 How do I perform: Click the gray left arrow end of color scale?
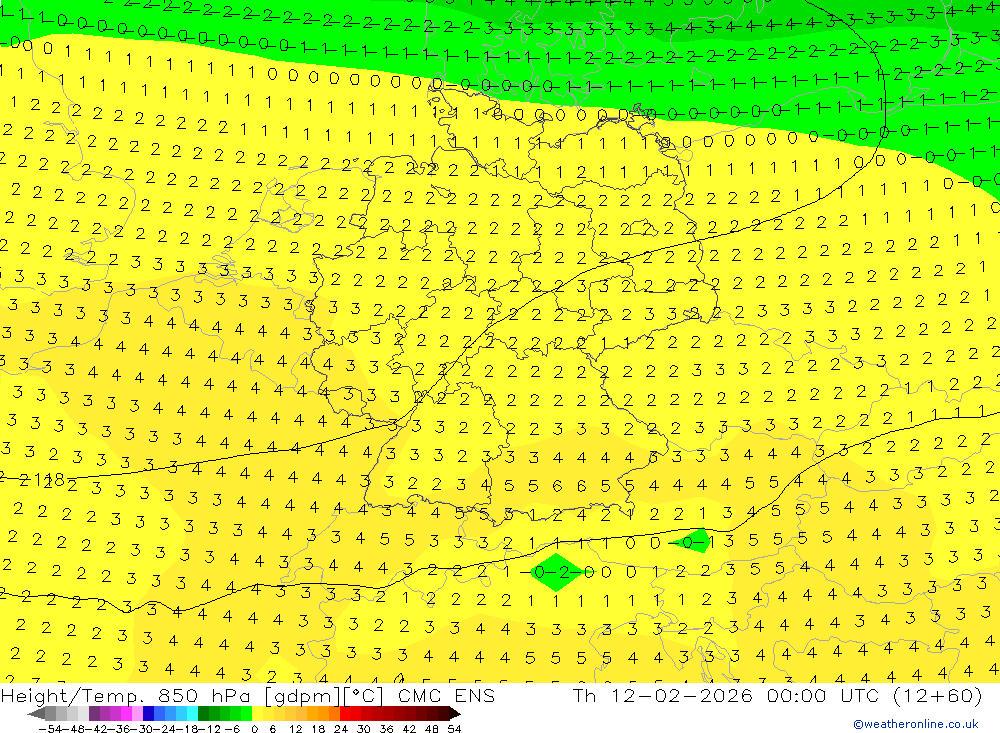point(36,714)
